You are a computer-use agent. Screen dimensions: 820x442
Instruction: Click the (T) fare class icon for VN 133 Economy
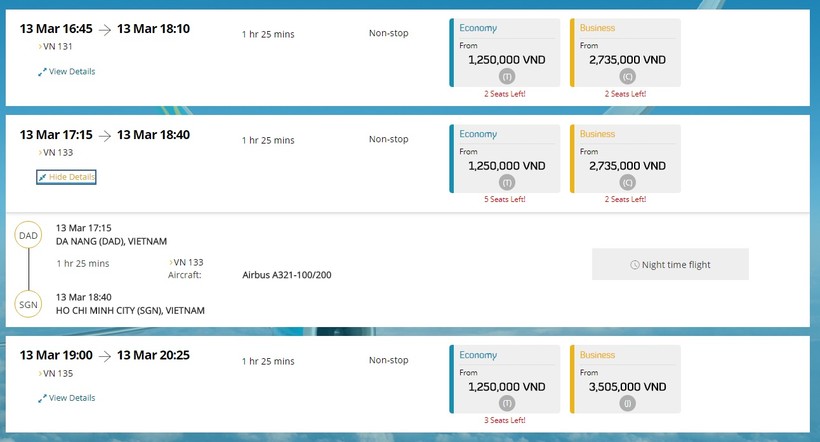tap(507, 183)
